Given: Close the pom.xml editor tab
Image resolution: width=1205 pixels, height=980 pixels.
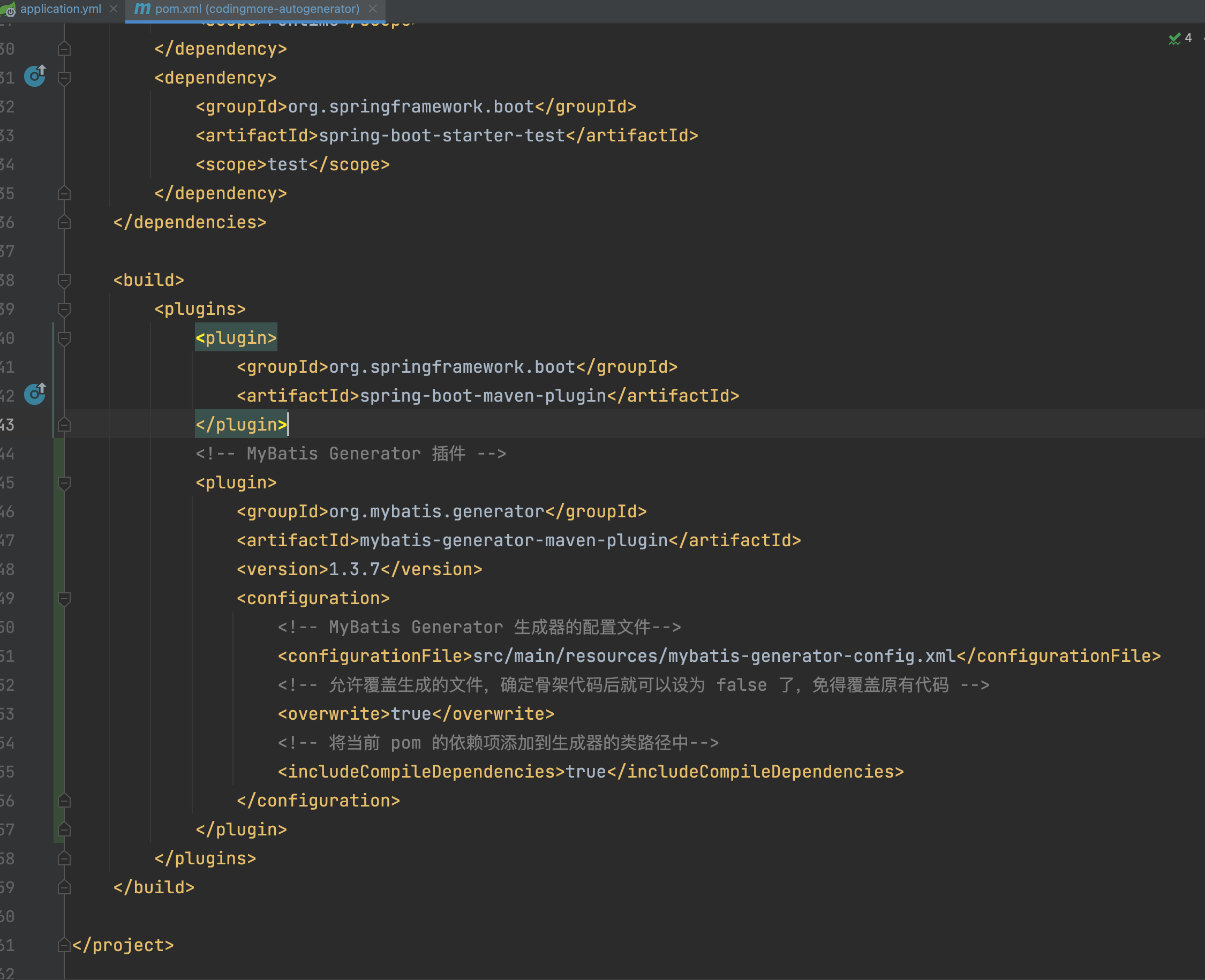Looking at the screenshot, I should click(x=373, y=9).
